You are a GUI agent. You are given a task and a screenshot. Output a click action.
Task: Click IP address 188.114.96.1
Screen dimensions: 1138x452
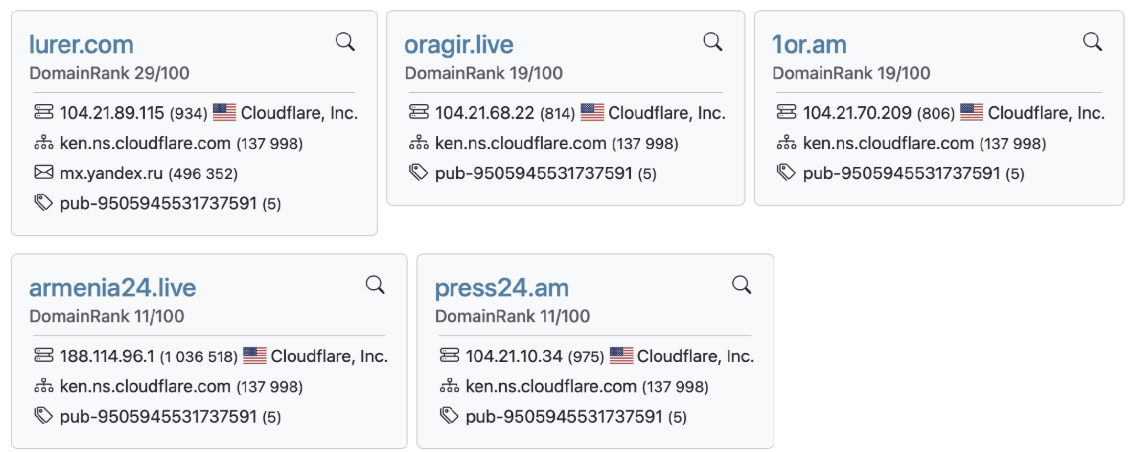[107, 356]
